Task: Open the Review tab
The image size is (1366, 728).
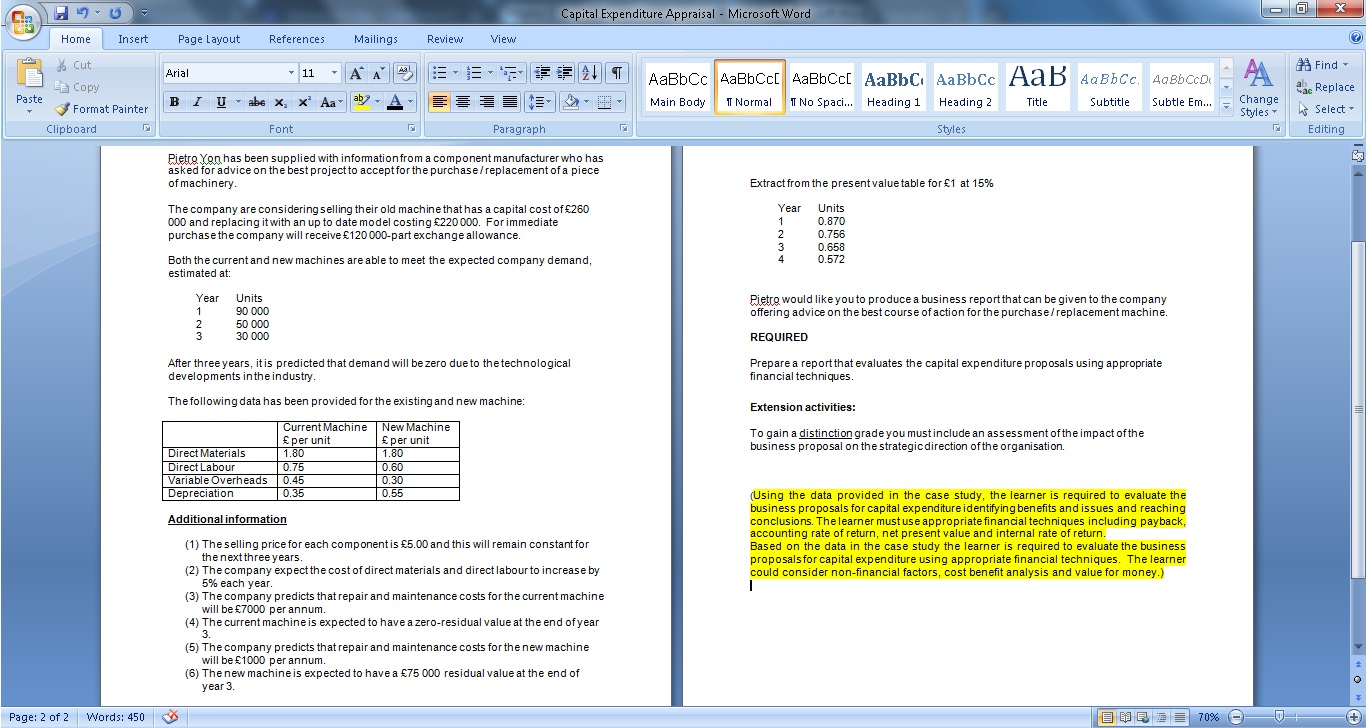Action: [x=445, y=39]
